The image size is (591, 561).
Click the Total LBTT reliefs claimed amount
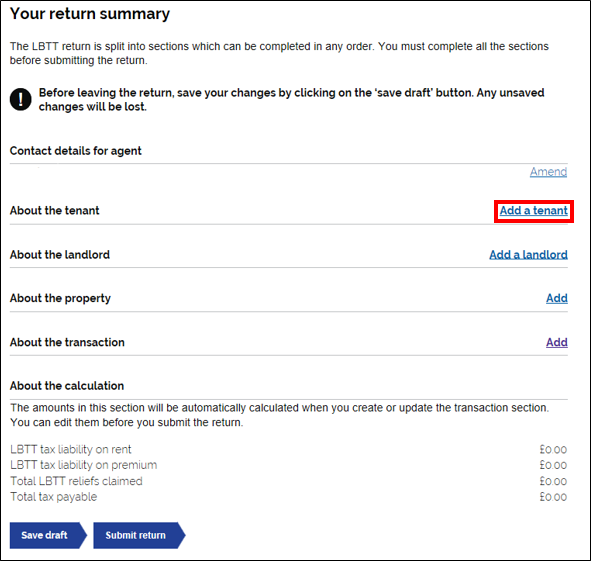[553, 481]
